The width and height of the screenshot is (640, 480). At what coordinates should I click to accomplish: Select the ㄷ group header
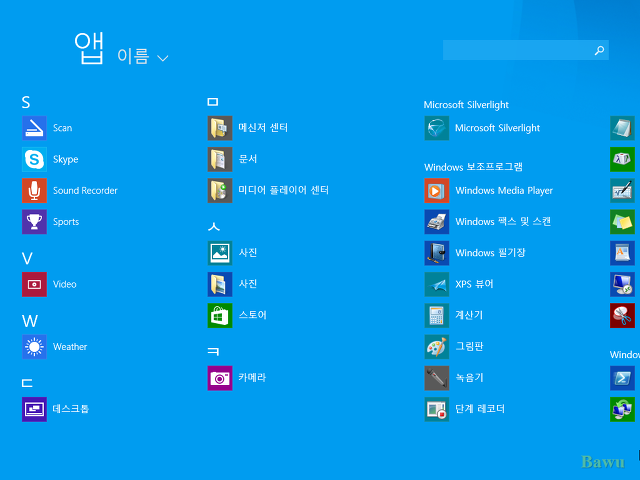click(27, 383)
